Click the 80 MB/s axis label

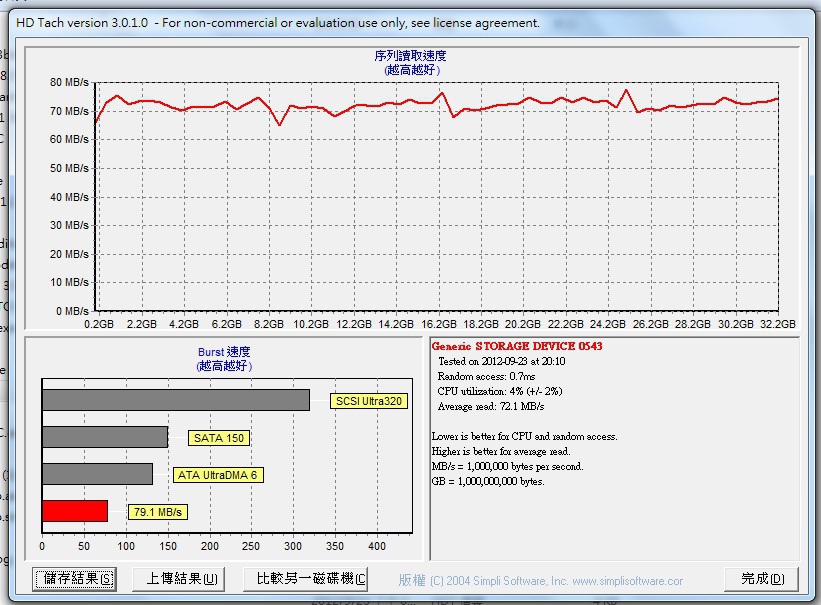point(69,82)
